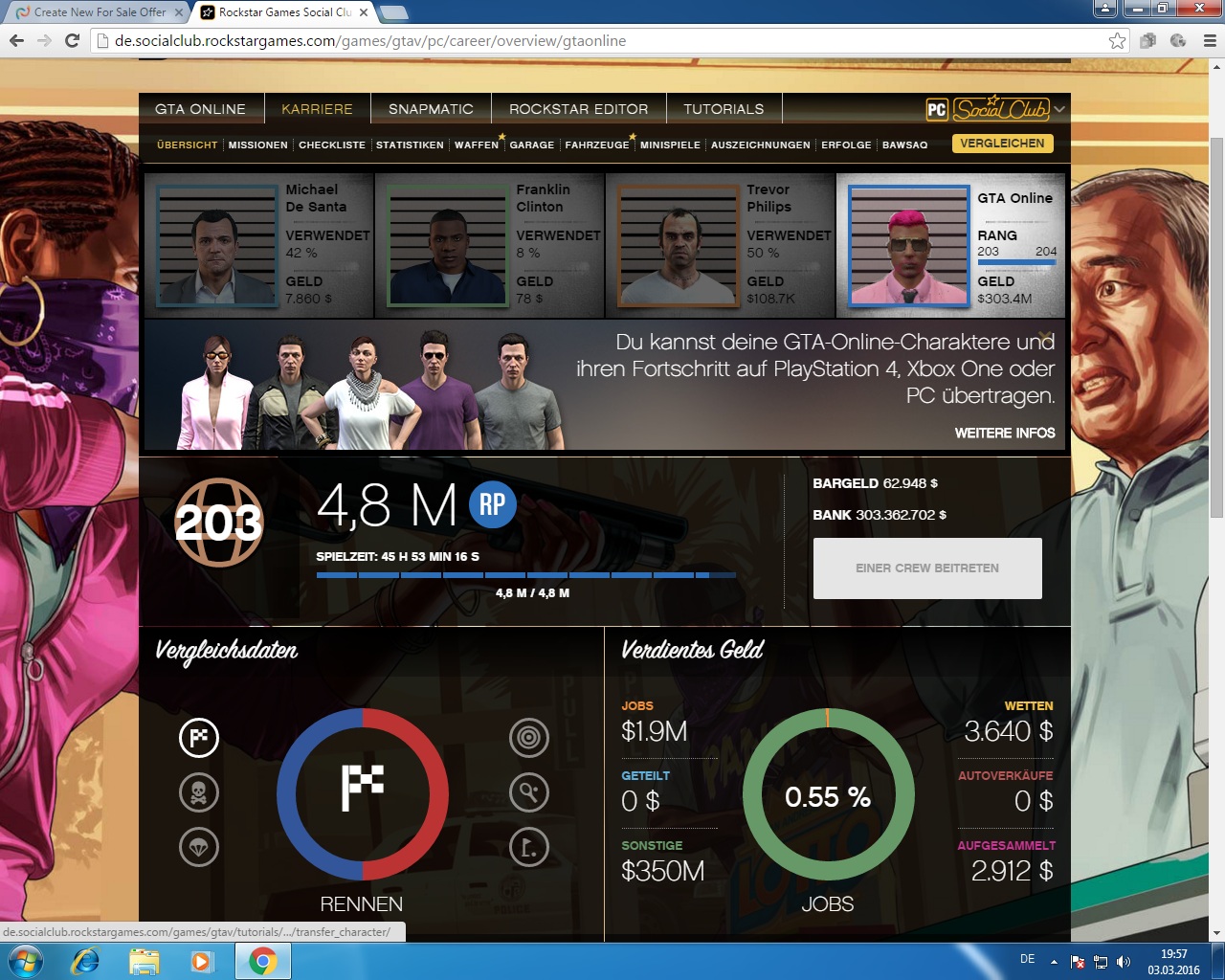Image resolution: width=1225 pixels, height=980 pixels.
Task: Show hidden system tray icons
Action: pos(1054,962)
